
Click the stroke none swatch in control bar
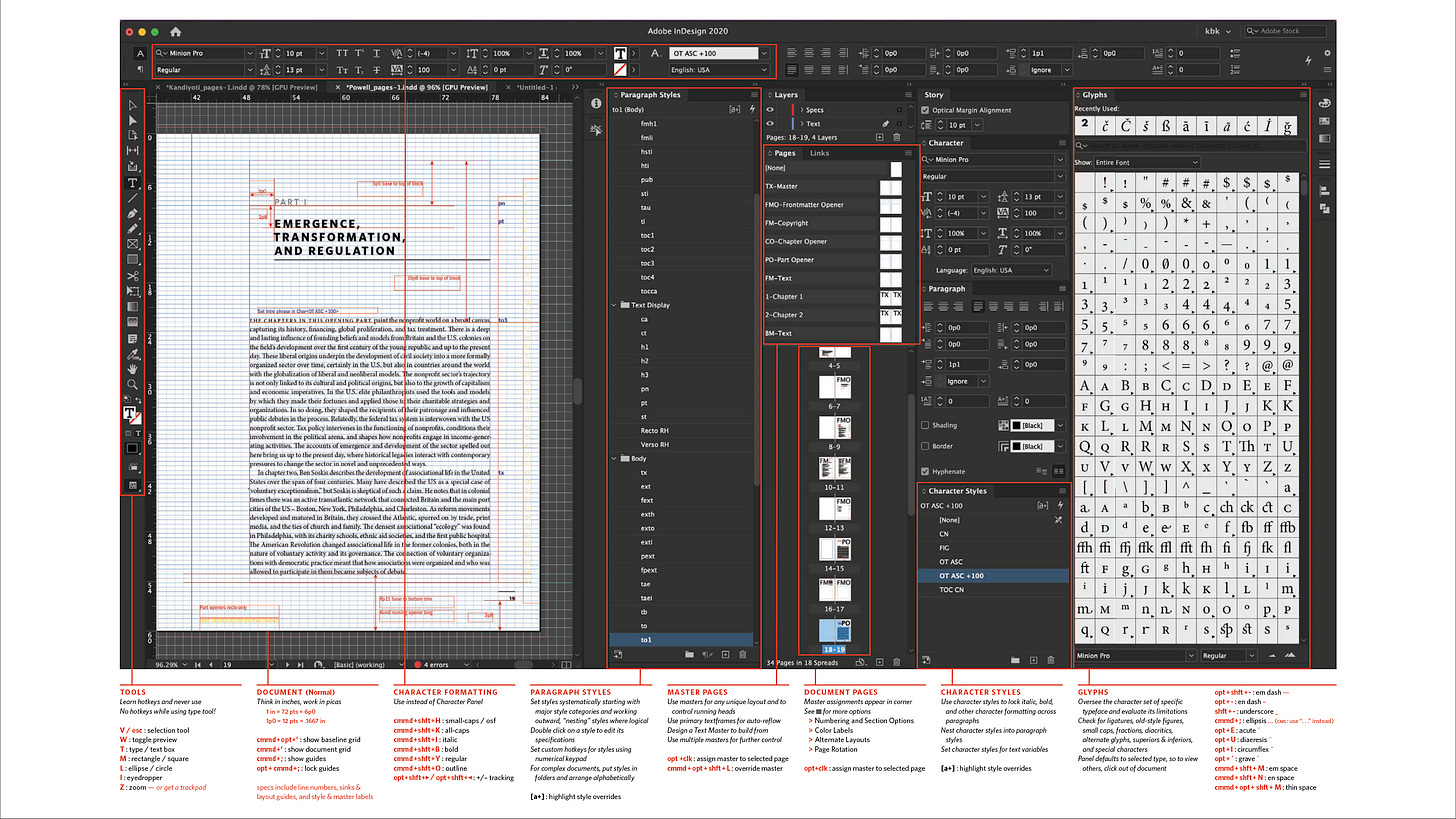pos(620,70)
